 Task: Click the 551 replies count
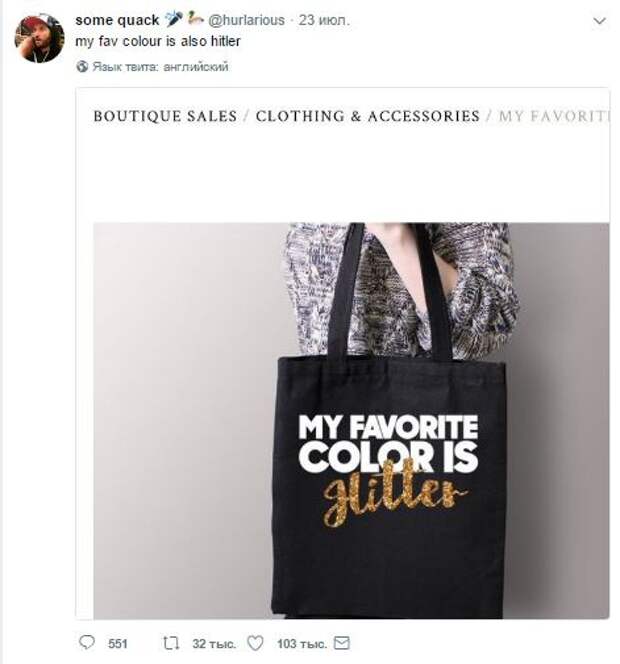[x=117, y=643]
